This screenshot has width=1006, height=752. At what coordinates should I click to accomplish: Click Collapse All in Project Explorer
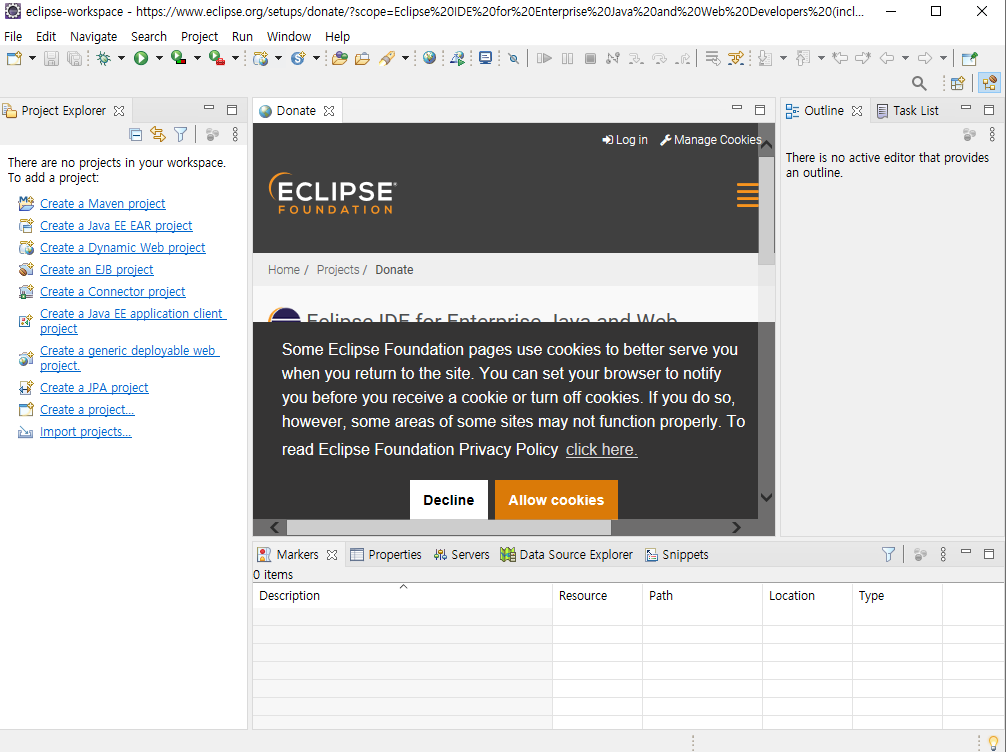tap(135, 134)
